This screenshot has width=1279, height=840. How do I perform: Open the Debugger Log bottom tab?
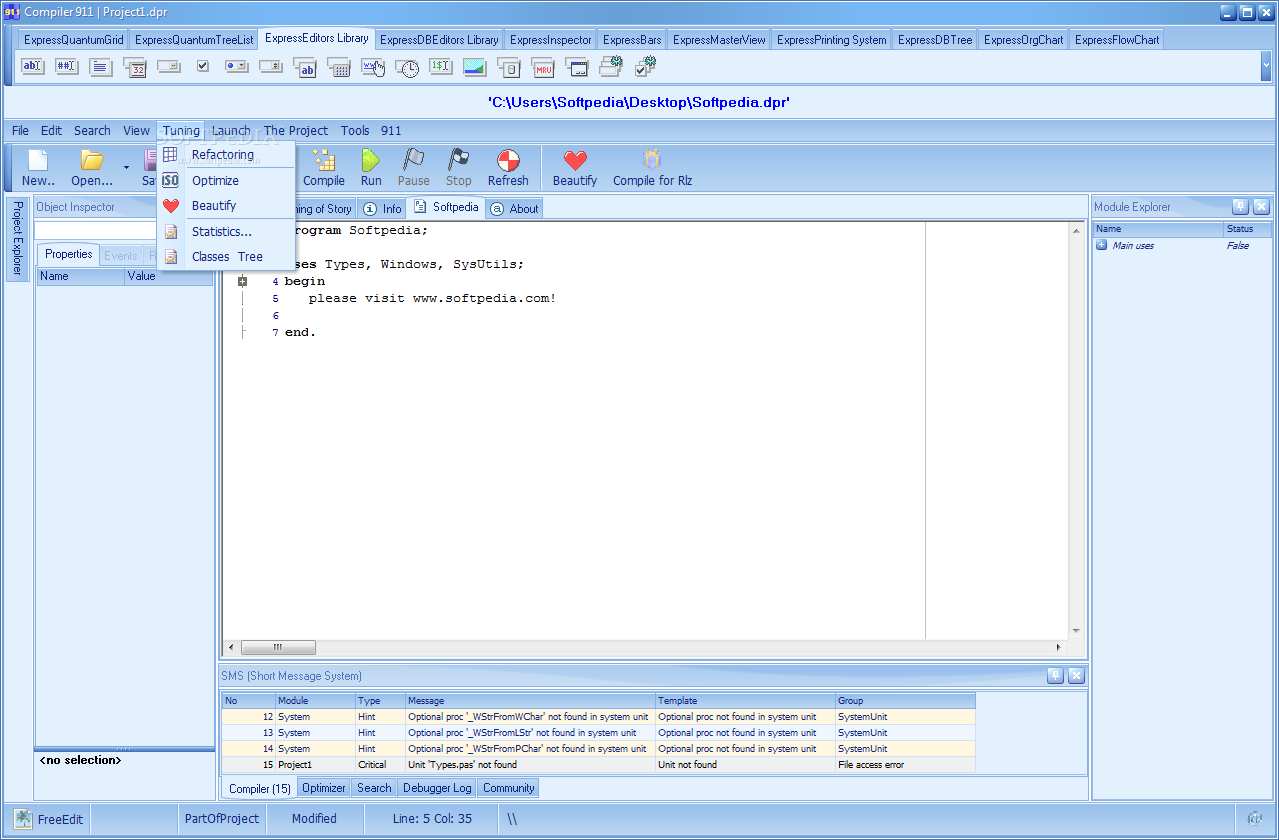[437, 788]
